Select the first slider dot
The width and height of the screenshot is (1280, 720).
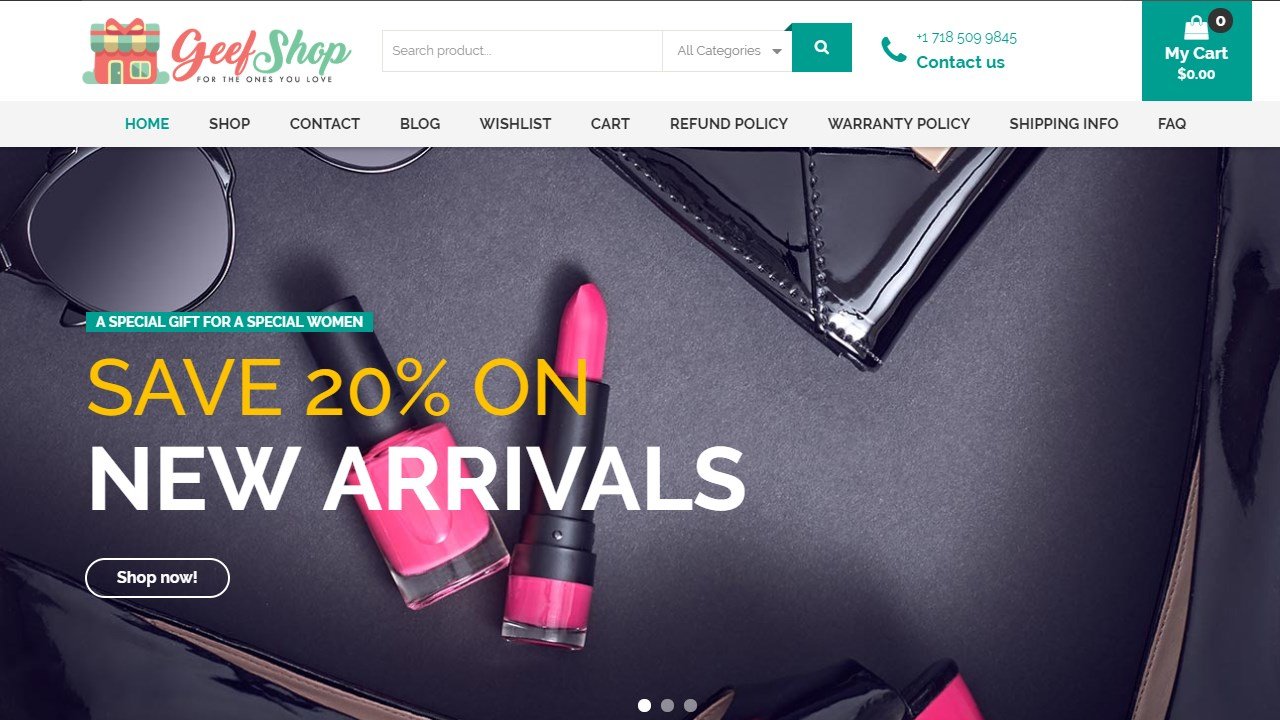(x=644, y=705)
